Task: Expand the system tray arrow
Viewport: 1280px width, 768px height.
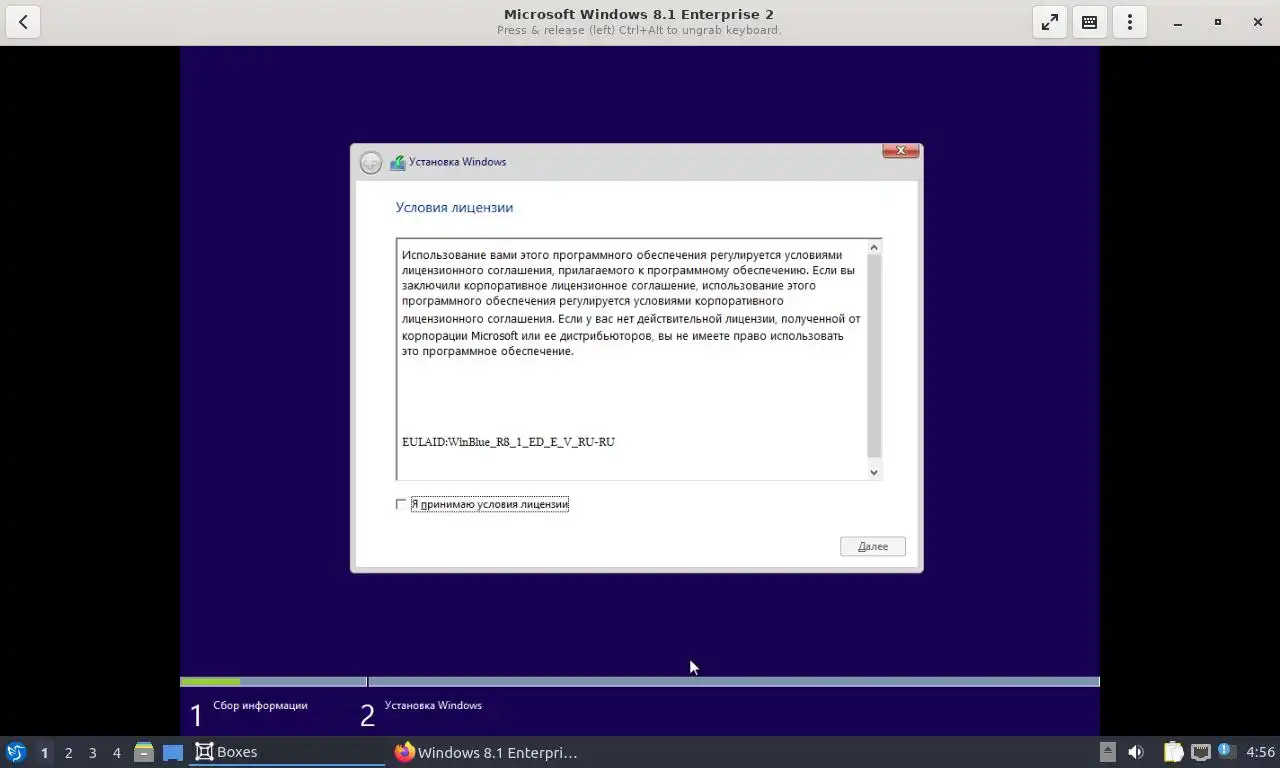Action: click(1107, 752)
